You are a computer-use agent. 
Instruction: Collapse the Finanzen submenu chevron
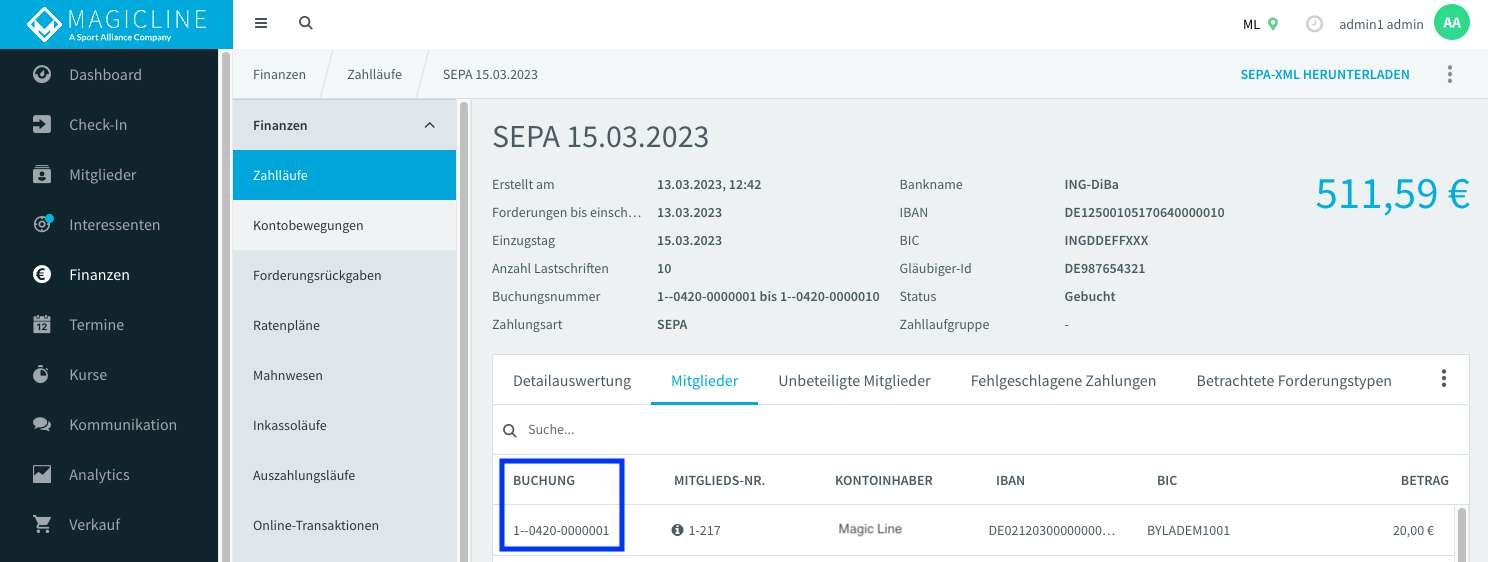[430, 125]
